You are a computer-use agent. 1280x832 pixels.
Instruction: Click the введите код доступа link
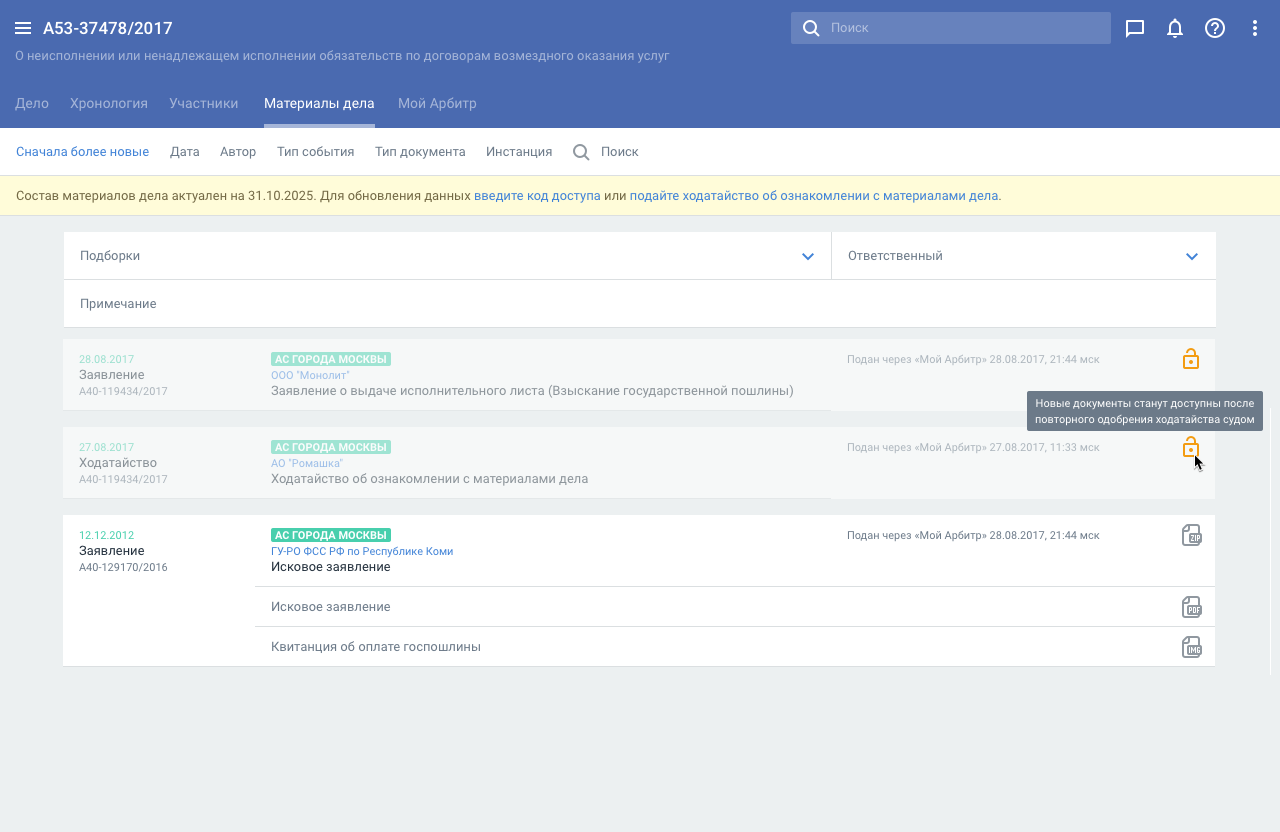tap(537, 196)
